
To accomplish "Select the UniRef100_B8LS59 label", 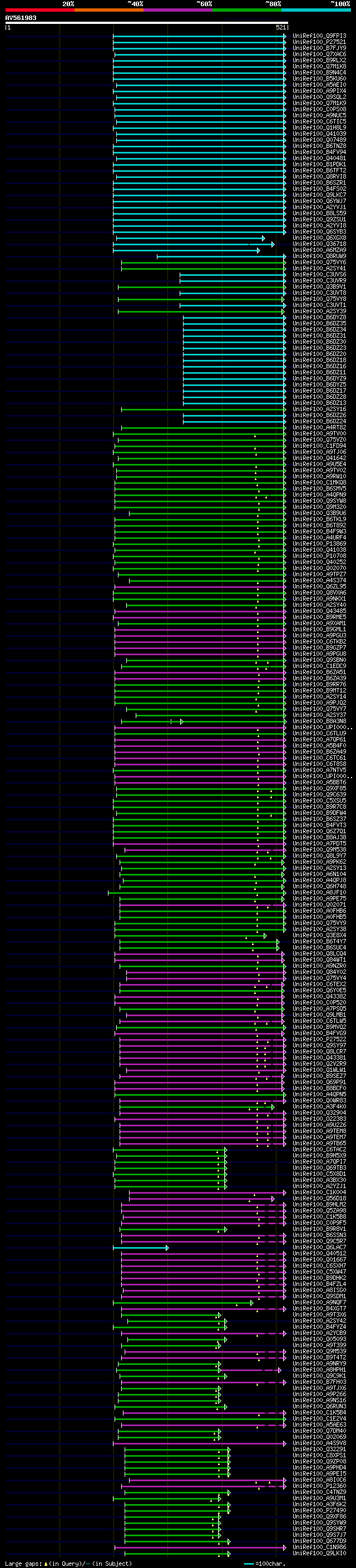I will point(319,213).
